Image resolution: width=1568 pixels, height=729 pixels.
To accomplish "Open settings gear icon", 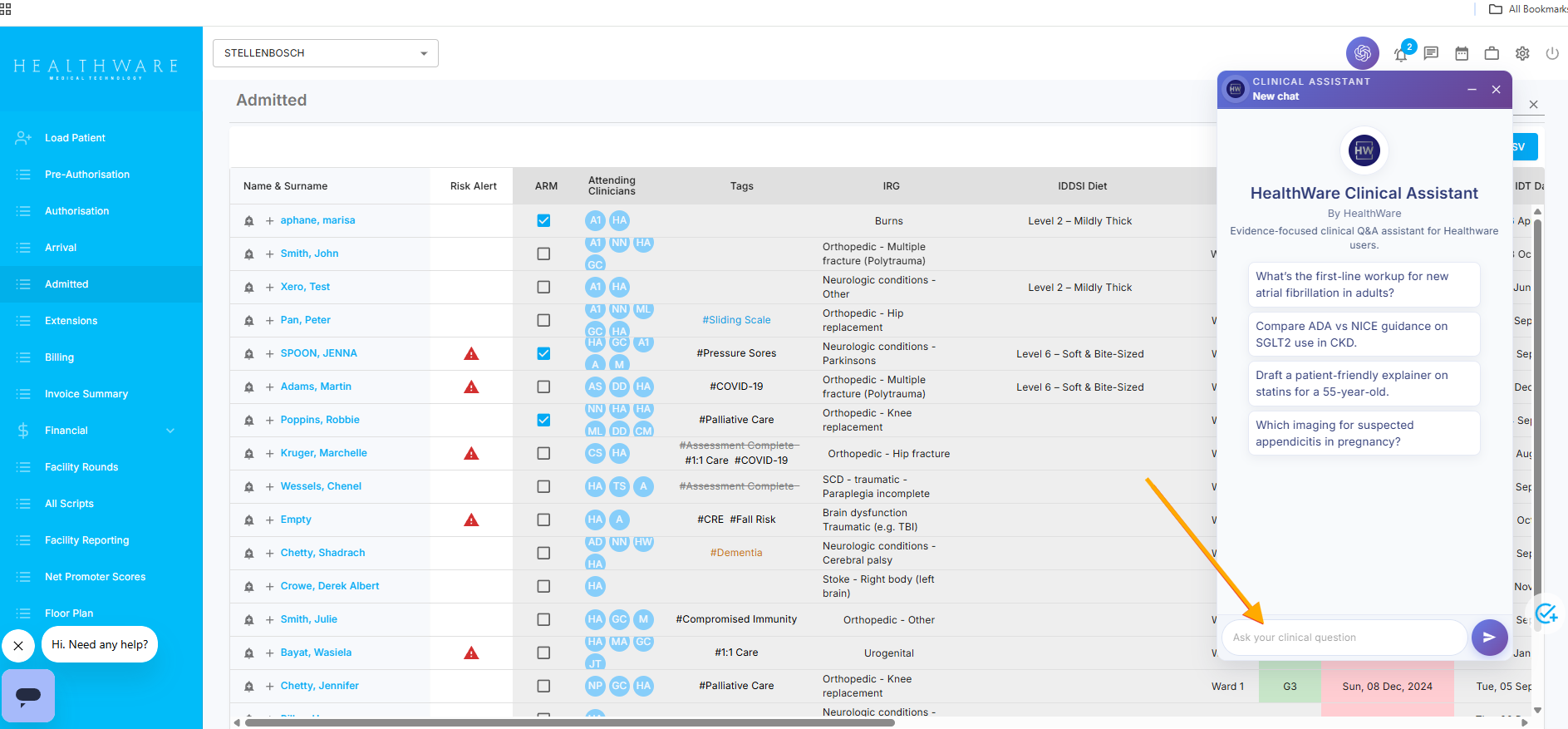I will pyautogui.click(x=1522, y=53).
